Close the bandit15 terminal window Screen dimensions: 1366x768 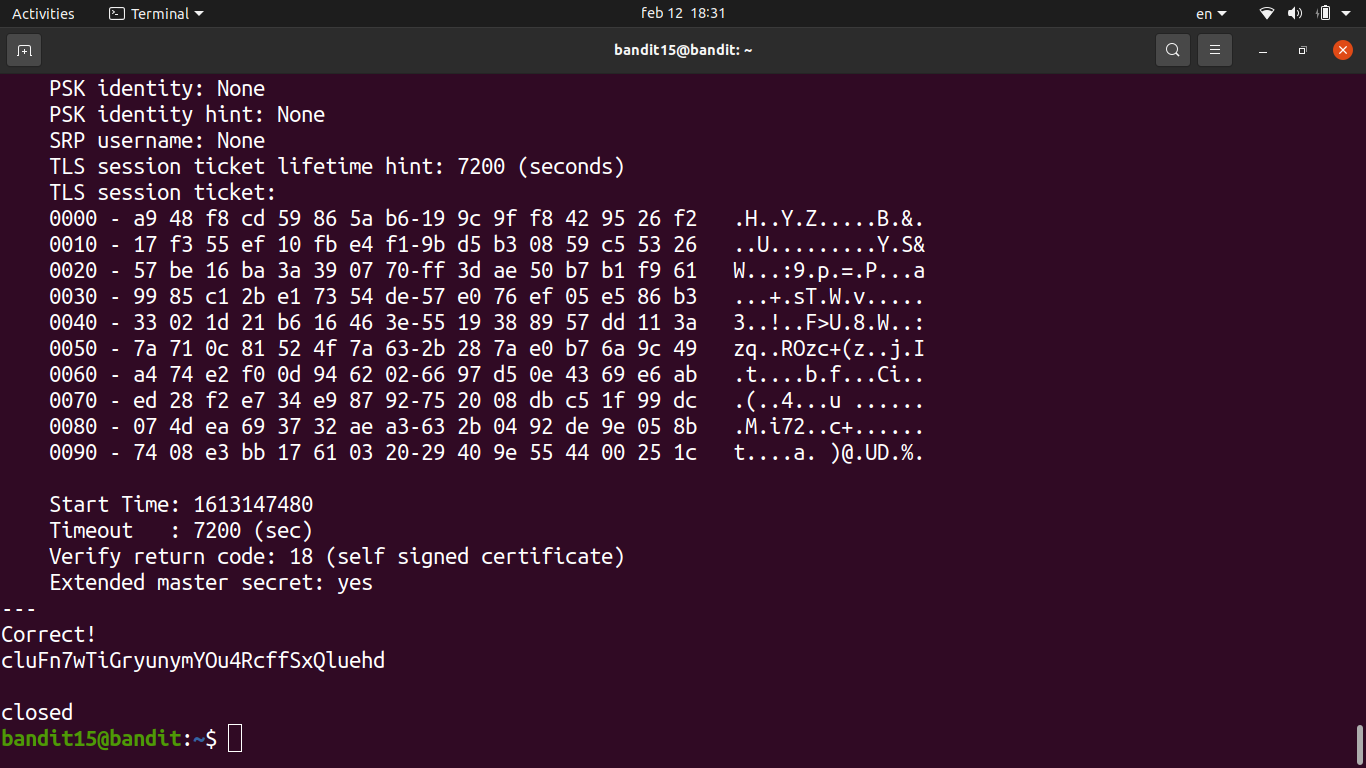point(1342,50)
